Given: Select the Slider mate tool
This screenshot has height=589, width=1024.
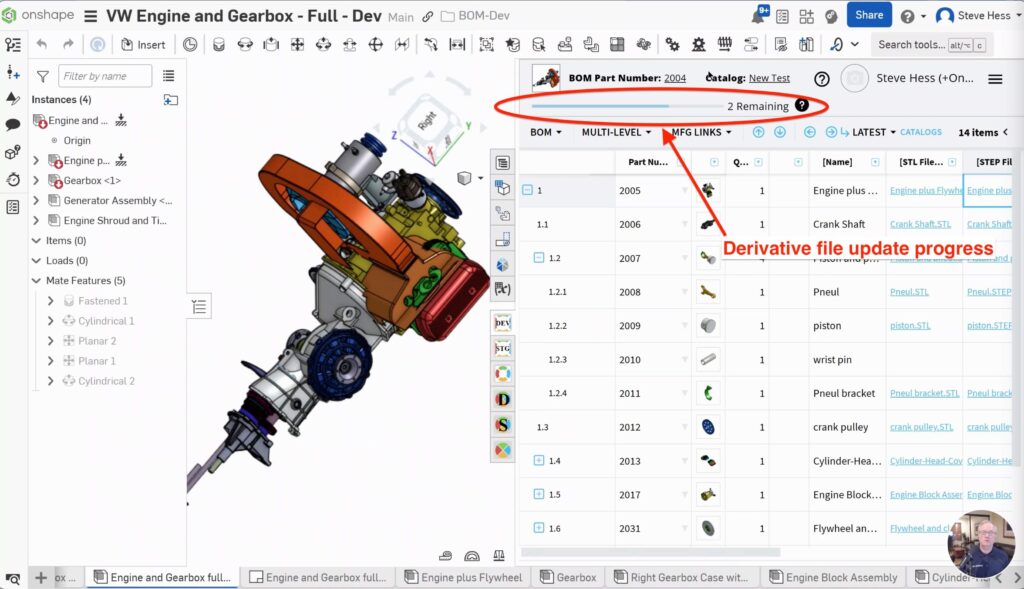Looking at the screenshot, I should tap(271, 44).
